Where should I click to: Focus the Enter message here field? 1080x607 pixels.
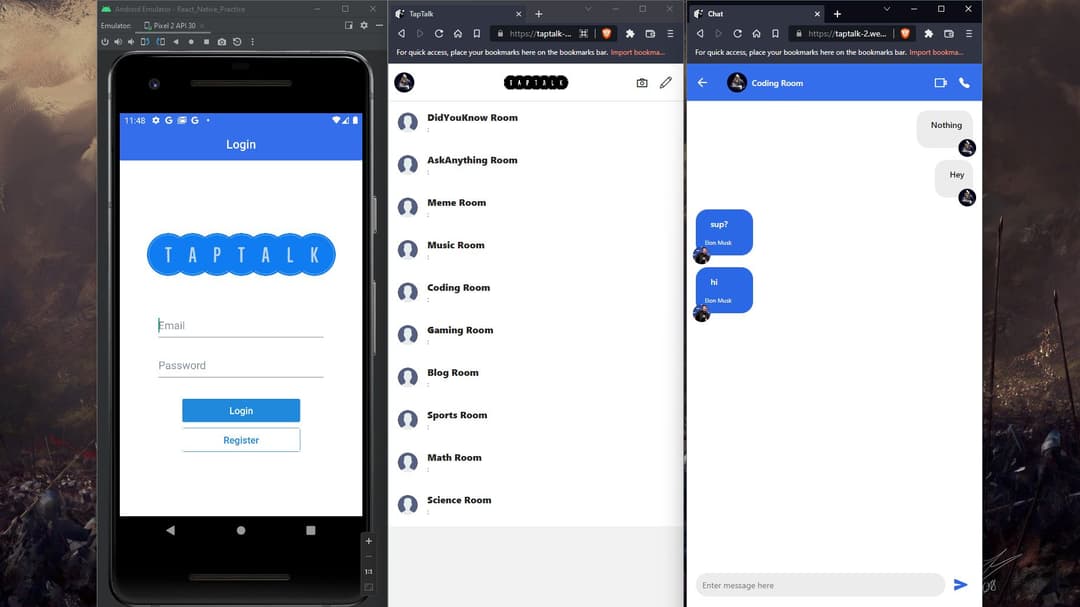click(x=820, y=585)
